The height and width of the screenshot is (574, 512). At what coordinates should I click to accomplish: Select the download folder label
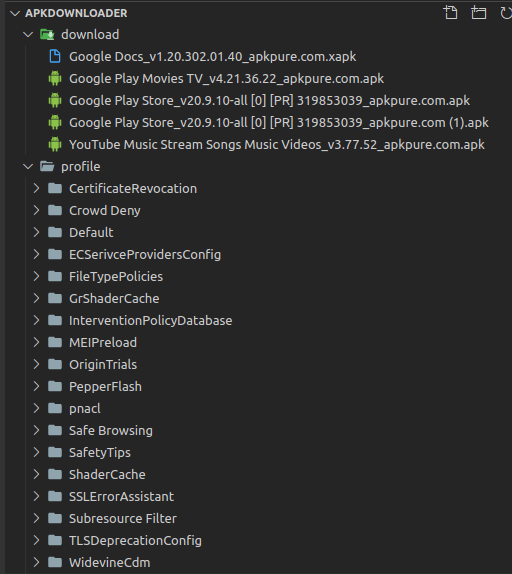[90, 35]
